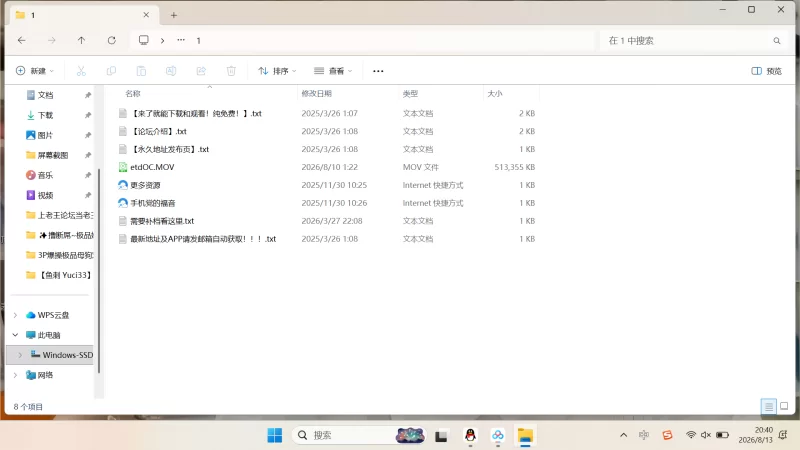The height and width of the screenshot is (450, 800).
Task: Click the muted volume tray icon
Action: click(706, 435)
